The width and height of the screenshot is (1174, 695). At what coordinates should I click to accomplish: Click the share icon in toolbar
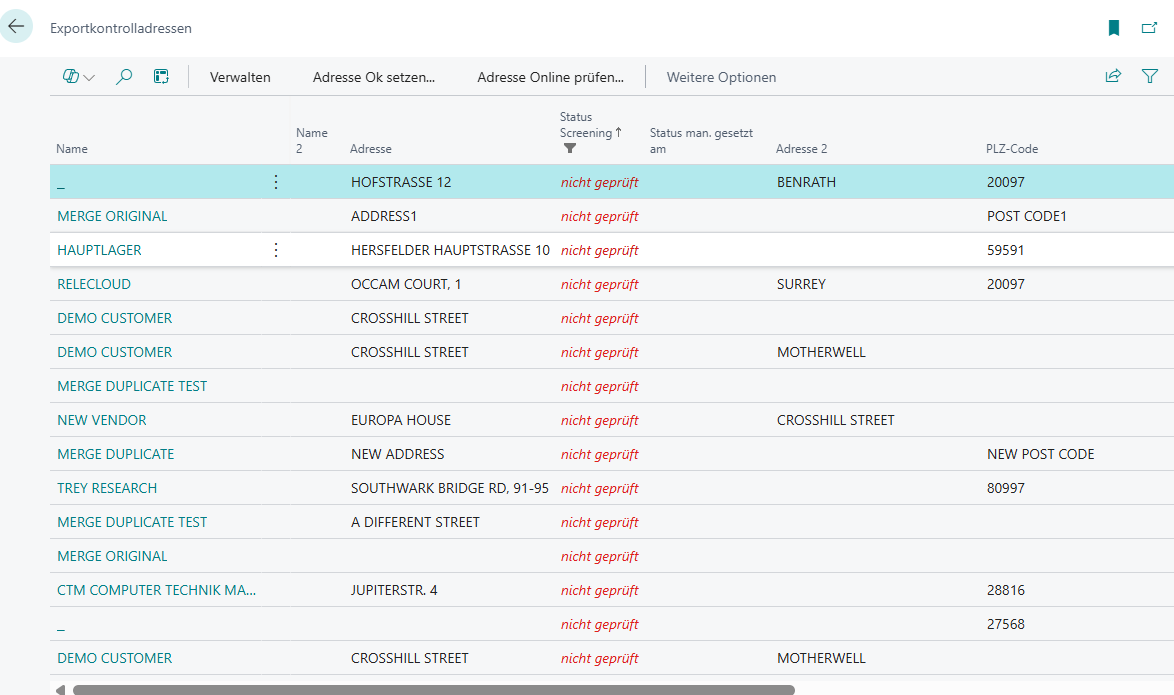[x=1113, y=76]
